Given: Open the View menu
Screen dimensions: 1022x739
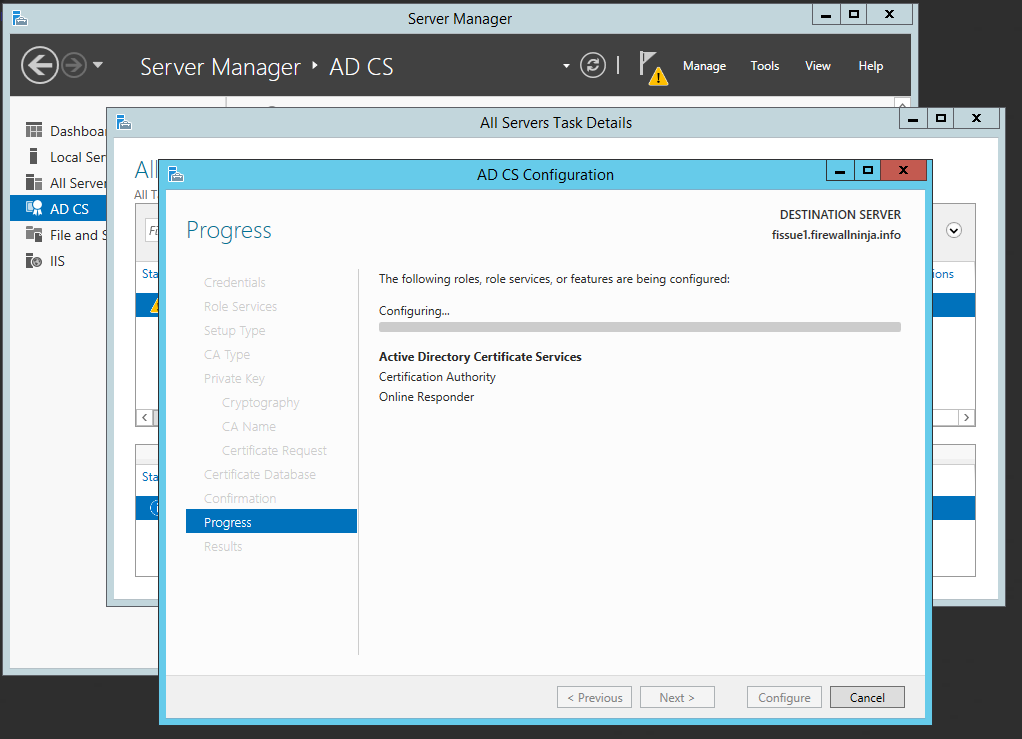Looking at the screenshot, I should (x=817, y=66).
